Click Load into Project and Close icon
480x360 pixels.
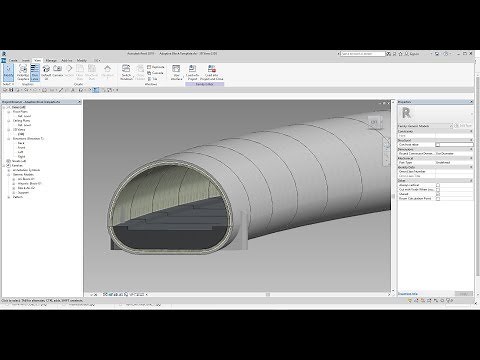212,69
